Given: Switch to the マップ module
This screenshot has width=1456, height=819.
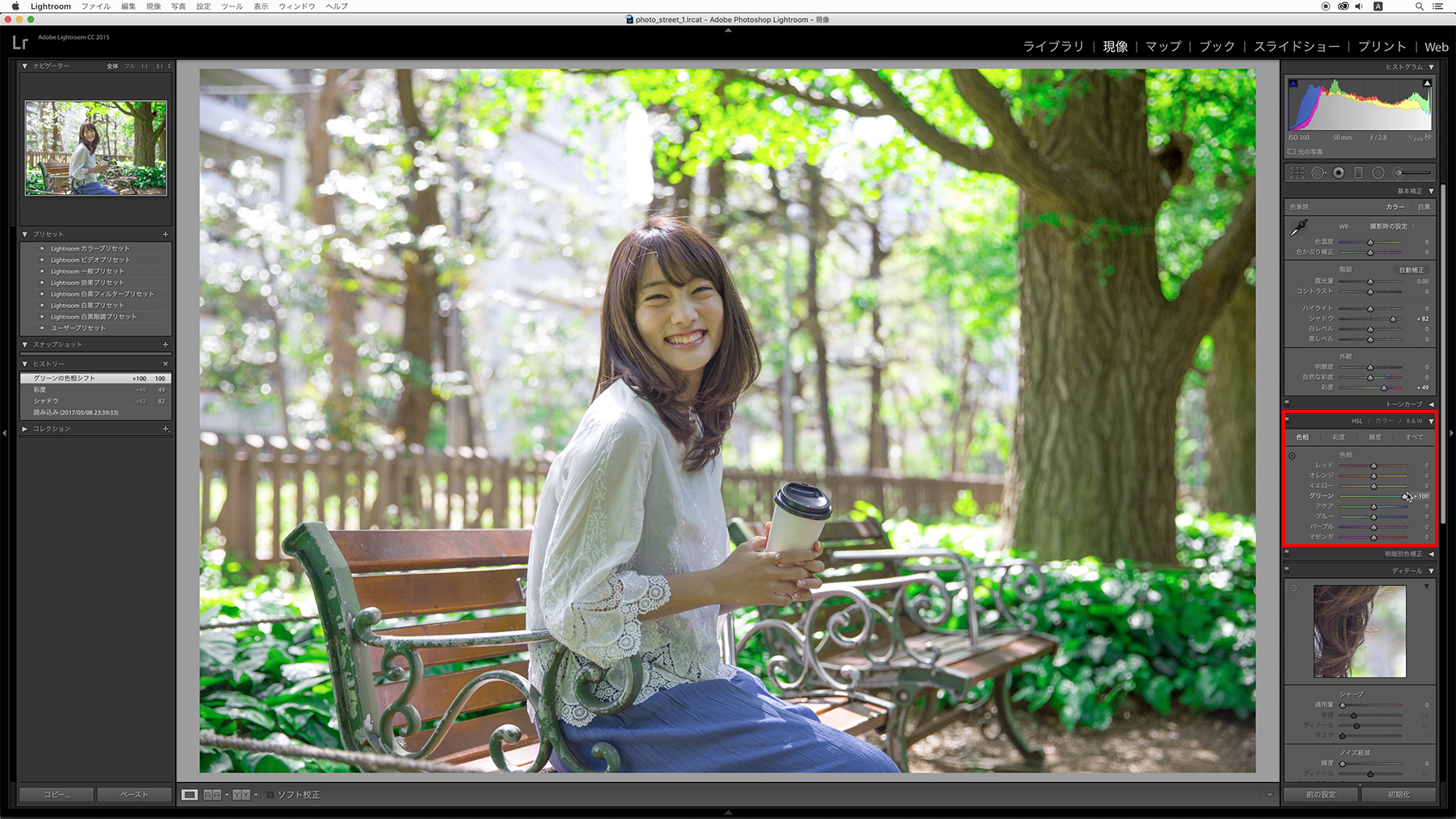Looking at the screenshot, I should coord(1163,47).
